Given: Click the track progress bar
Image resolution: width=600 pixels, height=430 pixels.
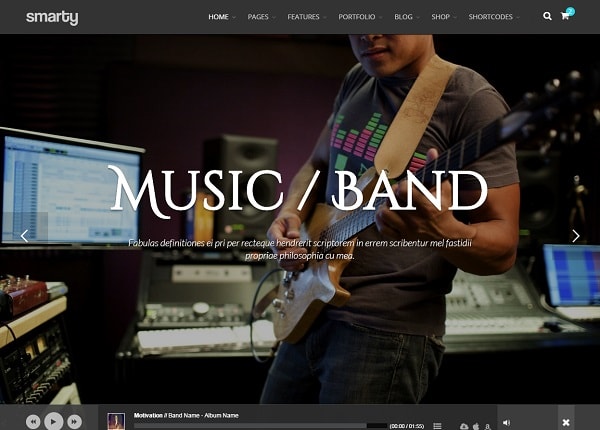Looking at the screenshot, I should click(x=260, y=426).
